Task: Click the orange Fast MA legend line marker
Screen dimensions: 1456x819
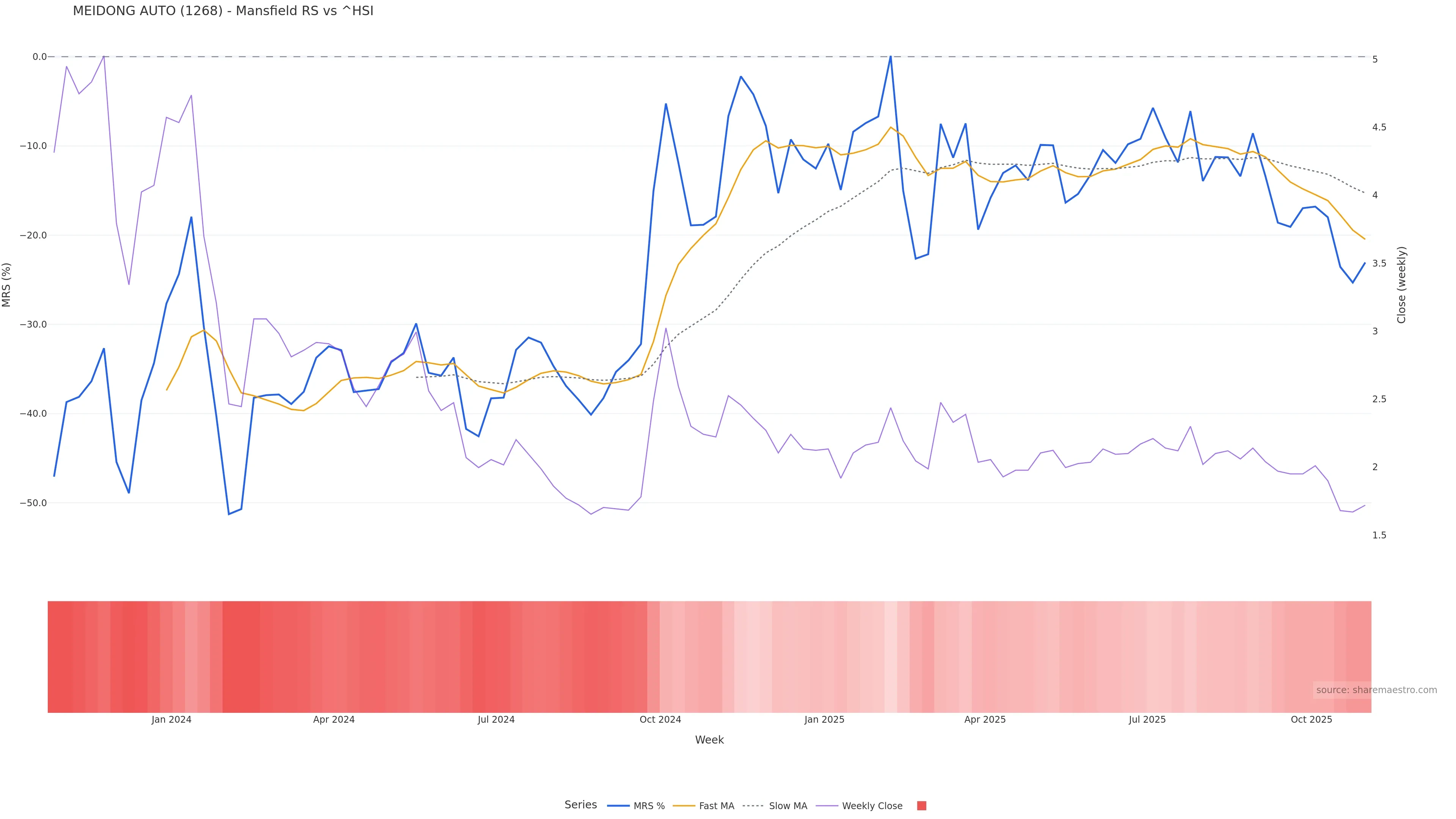Action: coord(684,806)
